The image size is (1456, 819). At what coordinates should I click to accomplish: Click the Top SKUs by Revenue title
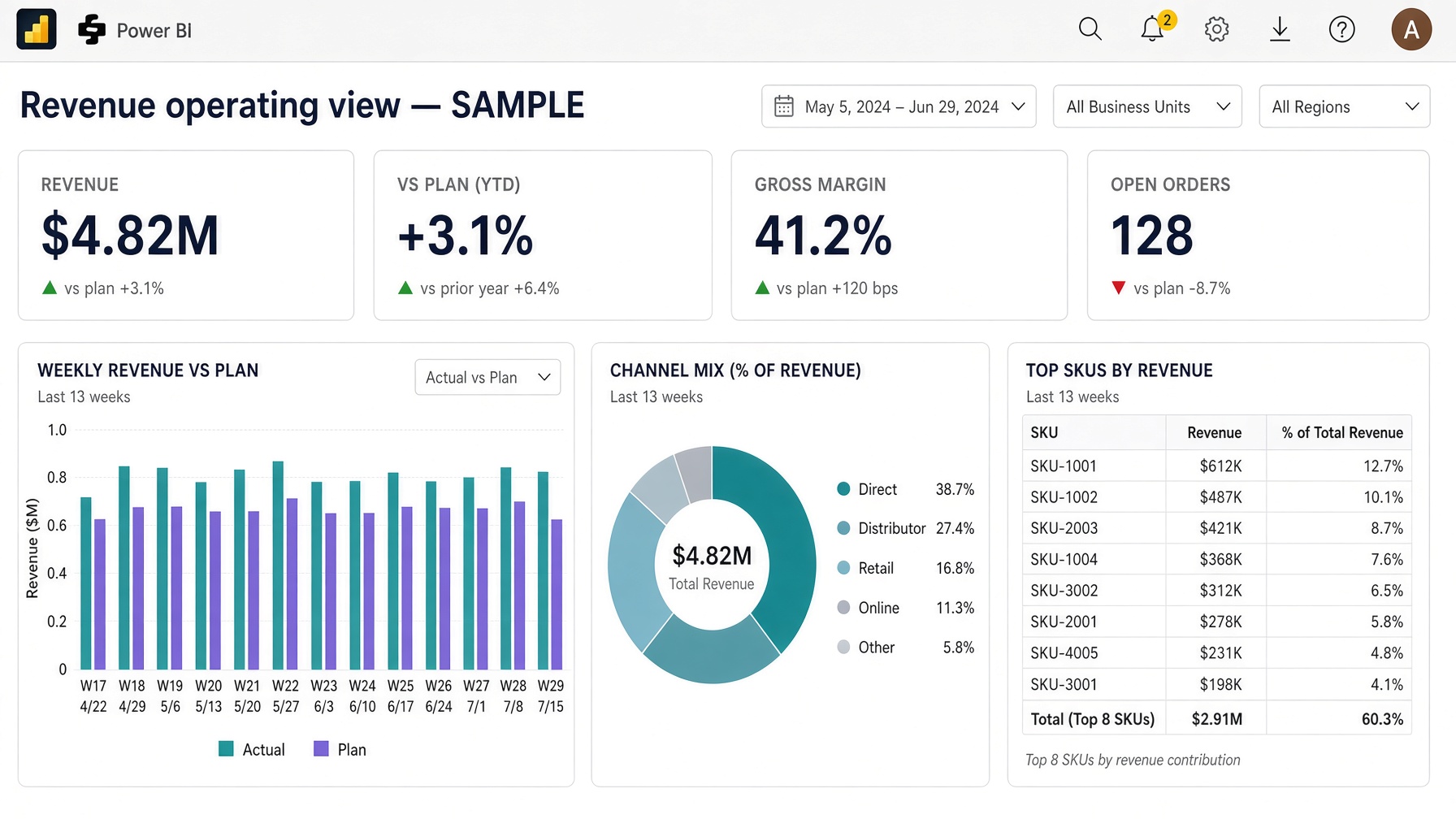(x=1119, y=370)
